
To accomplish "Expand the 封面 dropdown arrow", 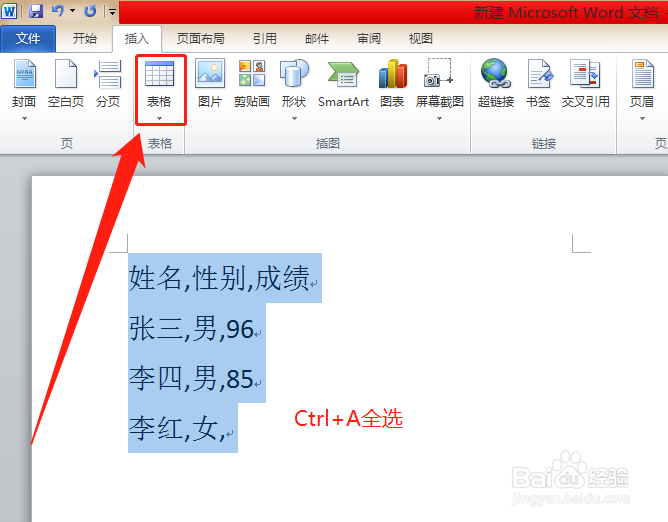I will click(24, 118).
